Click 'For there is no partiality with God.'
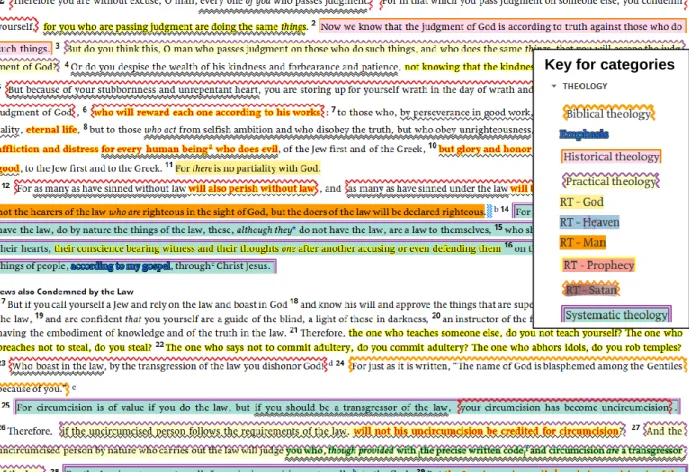Image resolution: width=689 pixels, height=472 pixels. coord(248,168)
